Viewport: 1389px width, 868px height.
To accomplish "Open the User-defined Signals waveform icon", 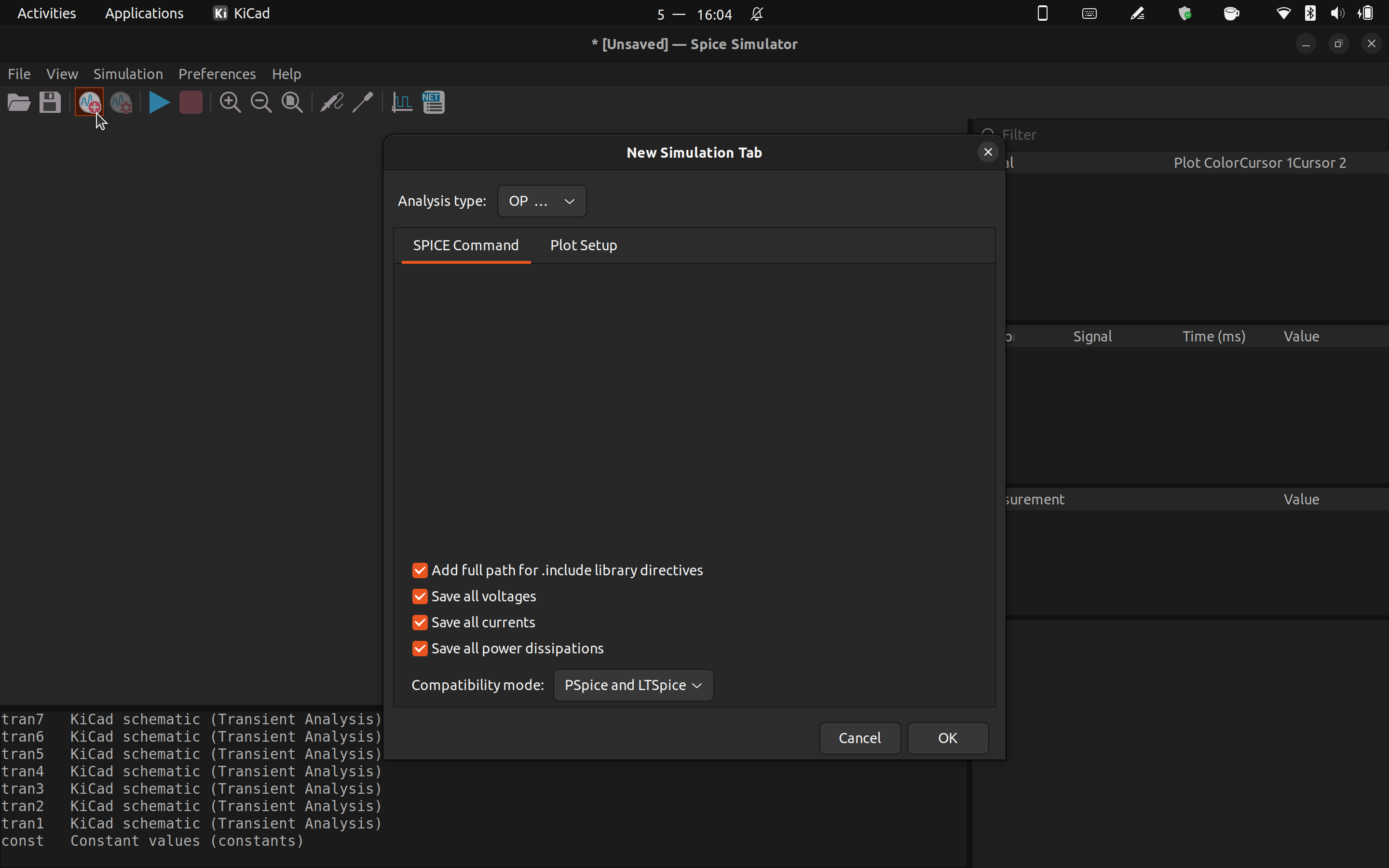I will 402,103.
